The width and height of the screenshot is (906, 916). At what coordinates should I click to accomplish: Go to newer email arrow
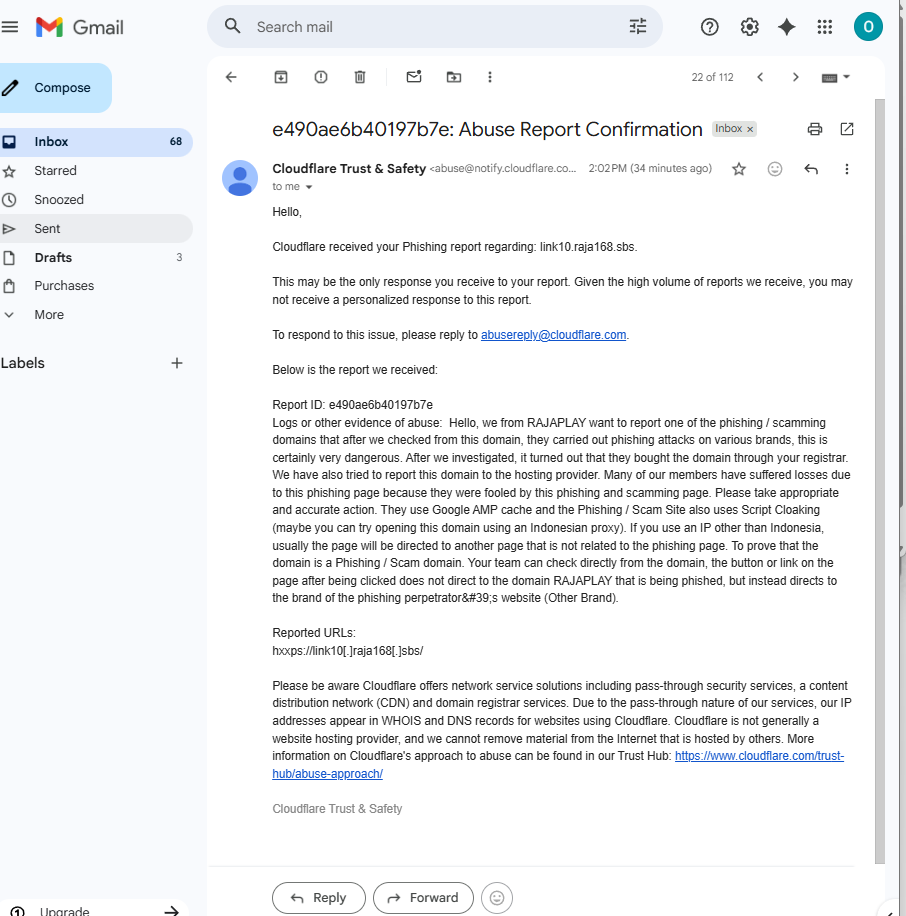coord(760,77)
